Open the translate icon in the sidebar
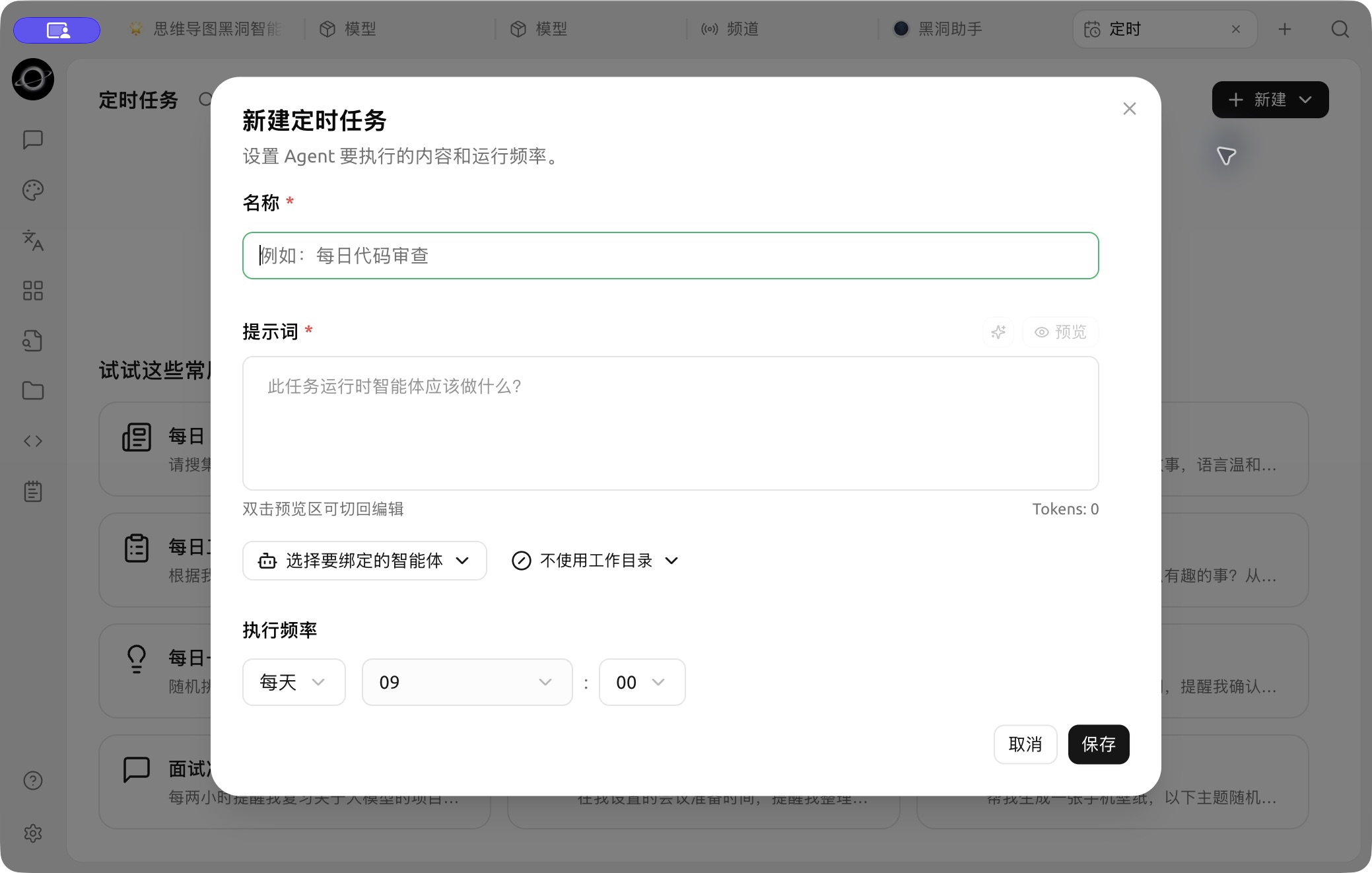1372x873 pixels. coord(33,240)
